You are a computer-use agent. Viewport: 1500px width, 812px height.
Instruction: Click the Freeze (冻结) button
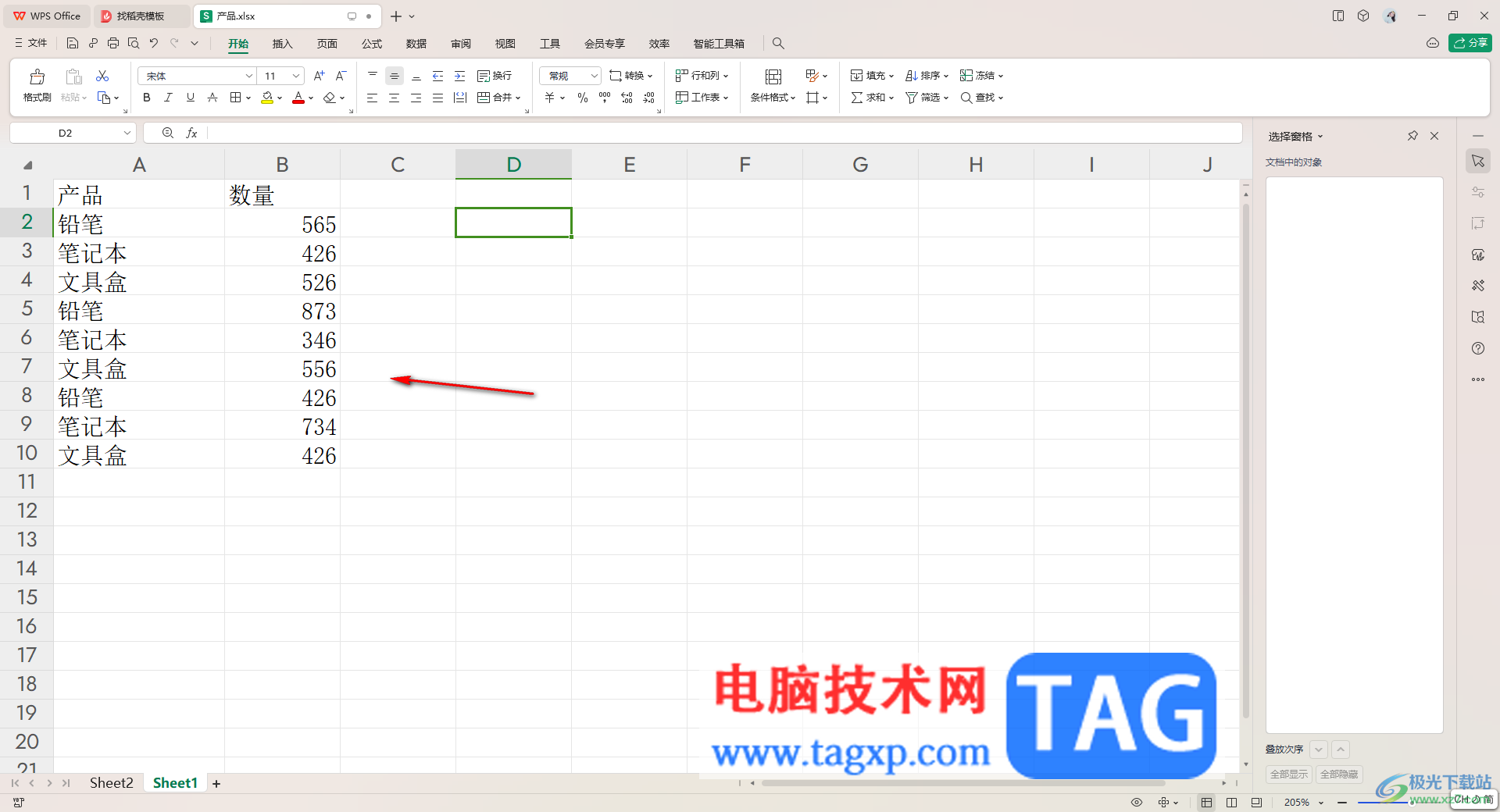[x=981, y=76]
